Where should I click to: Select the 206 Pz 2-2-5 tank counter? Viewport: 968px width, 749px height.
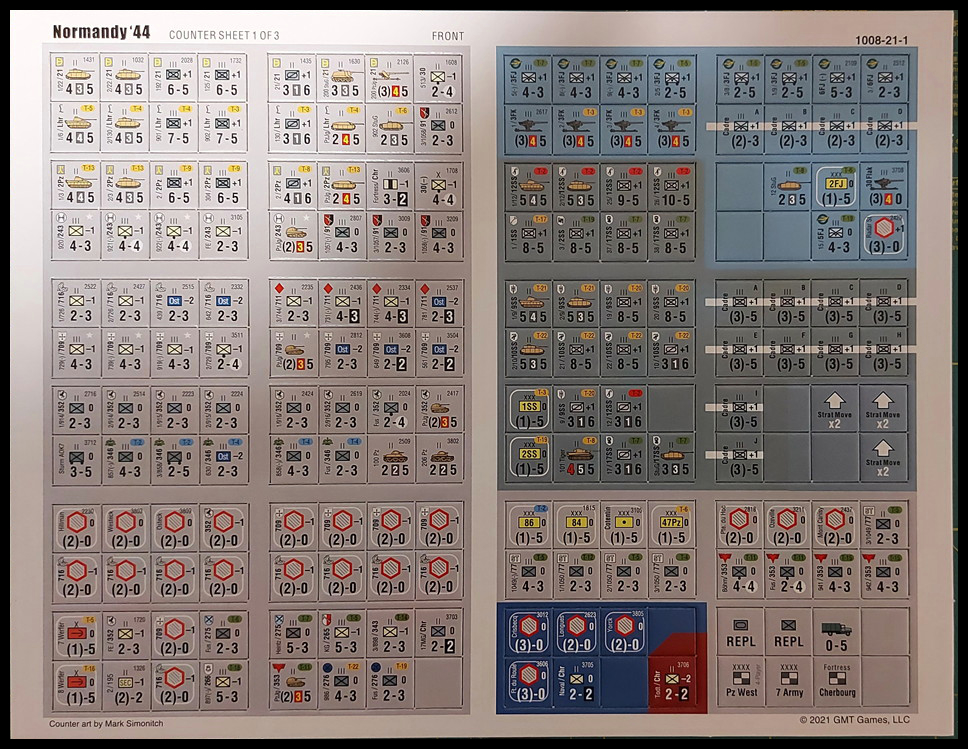pos(439,458)
